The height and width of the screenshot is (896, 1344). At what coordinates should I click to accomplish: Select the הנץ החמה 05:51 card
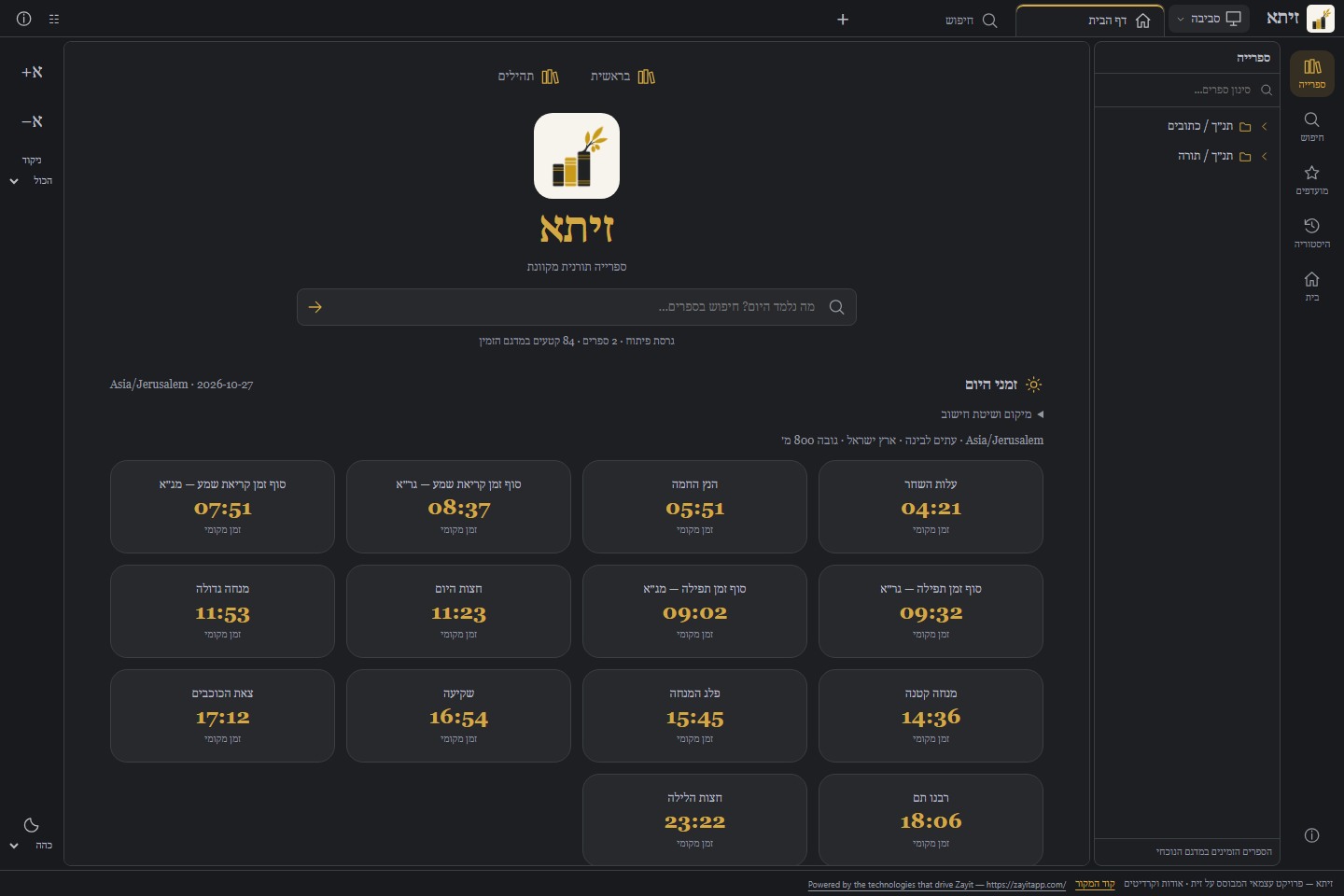[x=694, y=507]
